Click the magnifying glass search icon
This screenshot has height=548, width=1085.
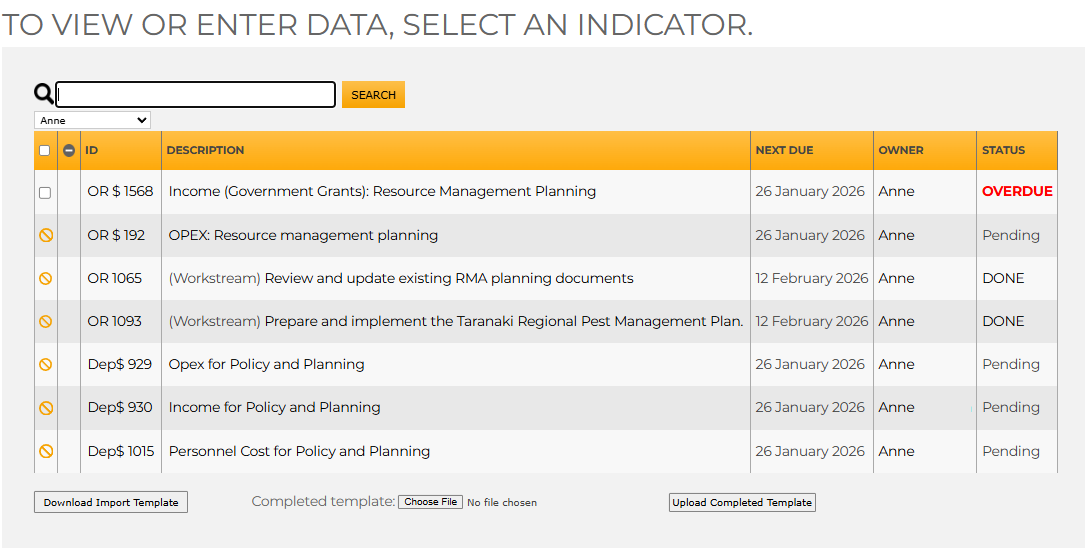44,94
